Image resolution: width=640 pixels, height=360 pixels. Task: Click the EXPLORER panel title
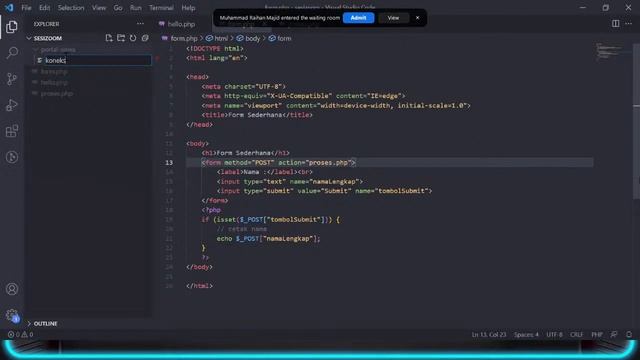tap(46, 24)
